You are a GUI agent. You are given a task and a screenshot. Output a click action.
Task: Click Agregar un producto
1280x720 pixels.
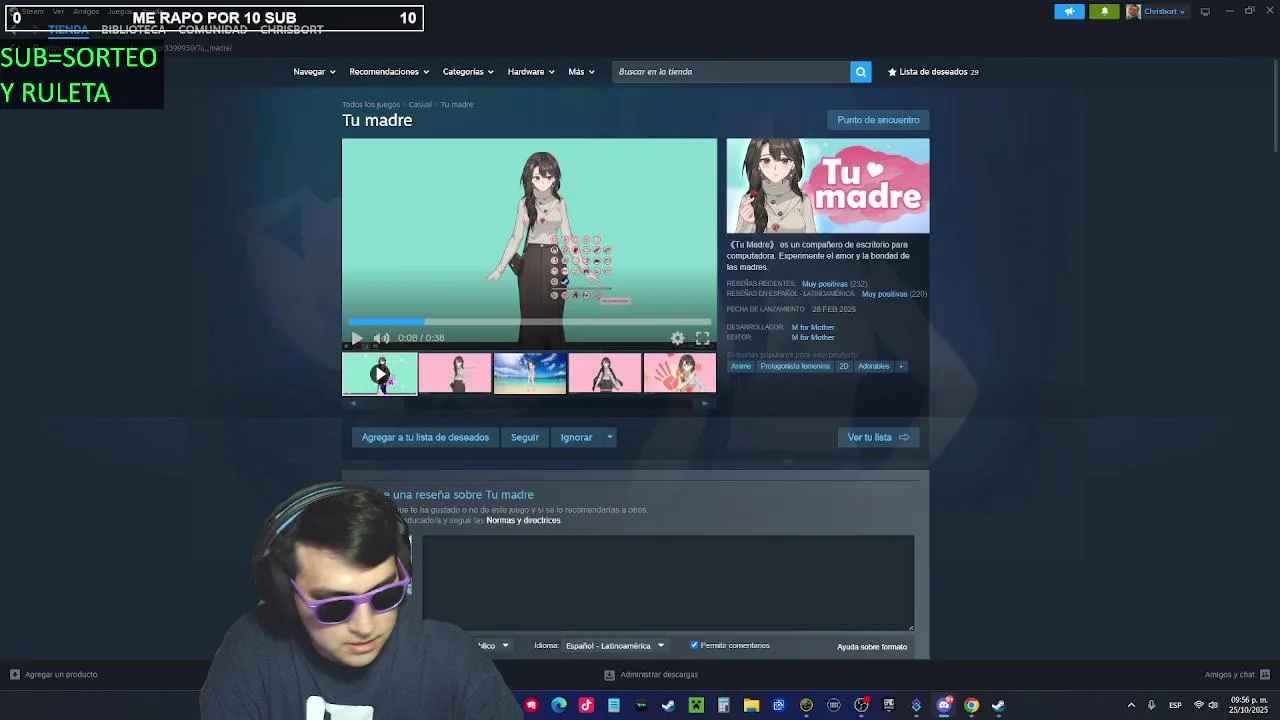pos(54,675)
